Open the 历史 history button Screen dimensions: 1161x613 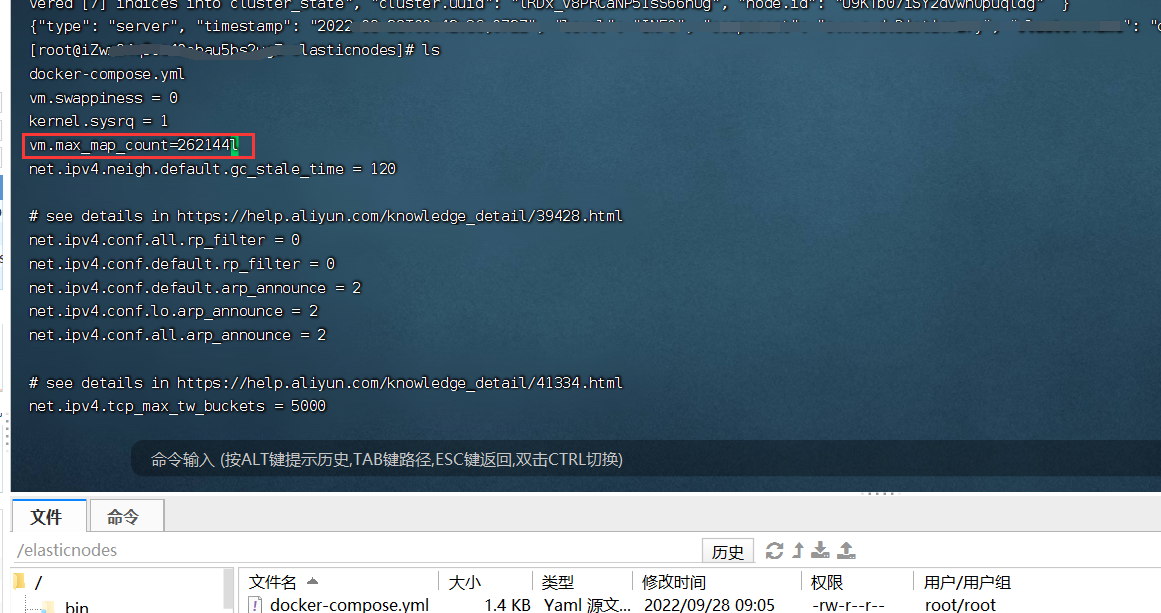click(x=727, y=552)
